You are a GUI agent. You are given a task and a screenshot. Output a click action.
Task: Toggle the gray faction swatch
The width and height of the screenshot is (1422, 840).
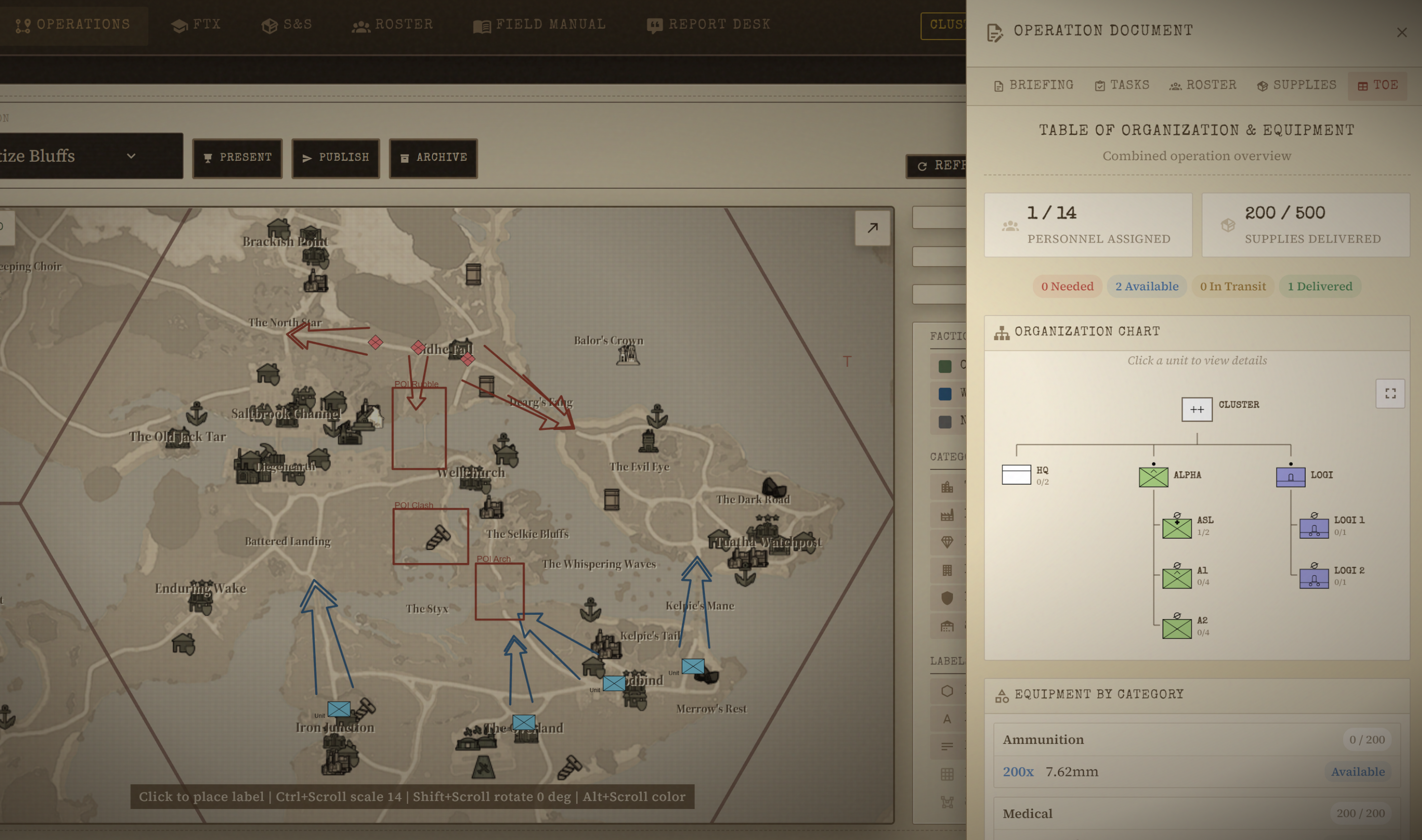tap(945, 421)
